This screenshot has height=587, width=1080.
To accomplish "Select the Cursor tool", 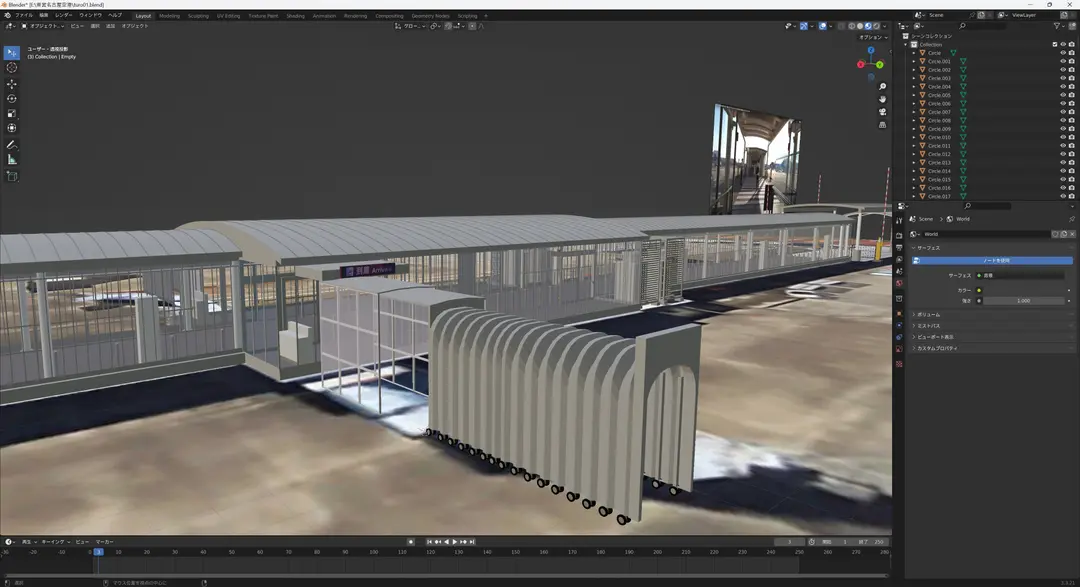I will pos(12,68).
